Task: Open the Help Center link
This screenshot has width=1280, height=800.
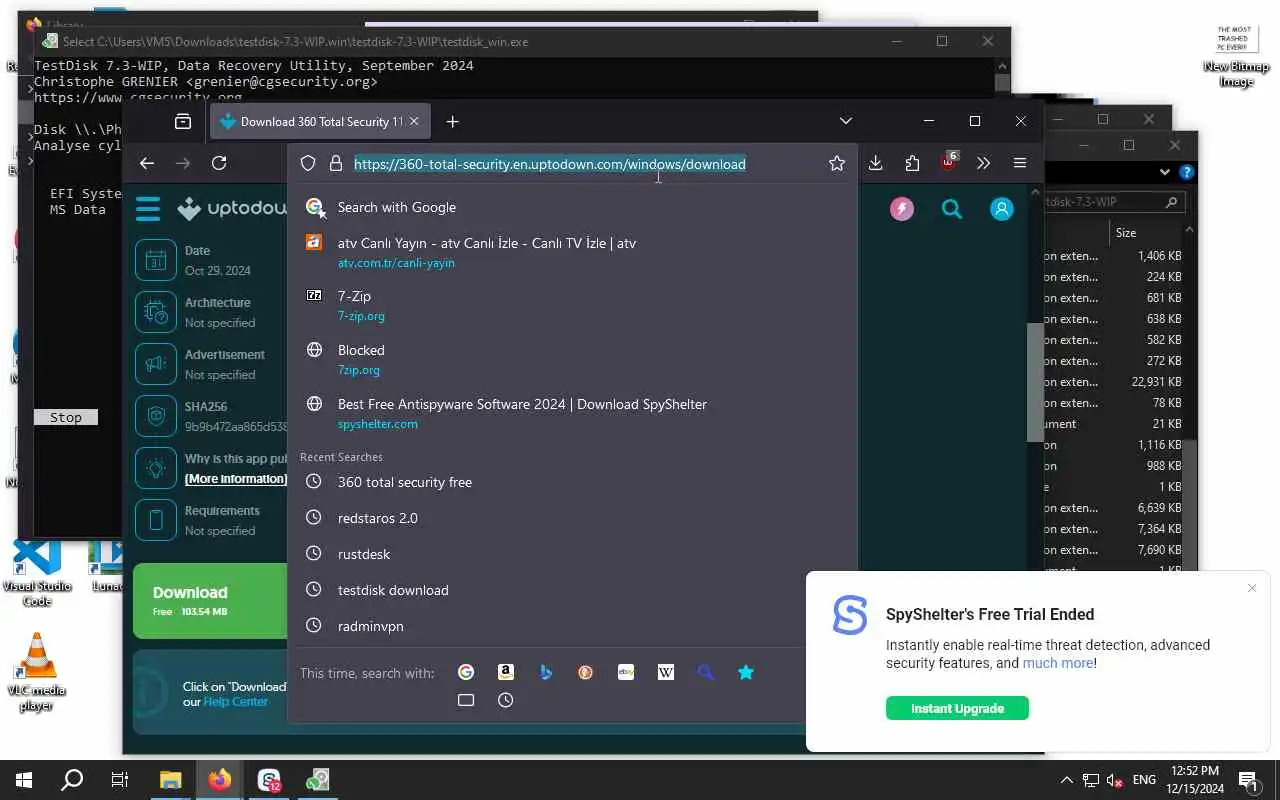Action: point(236,702)
